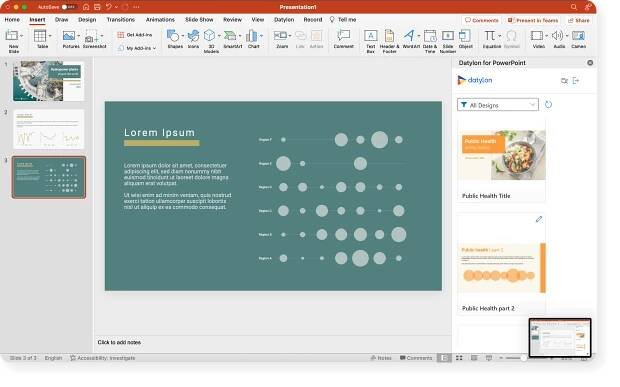Click the Table icon

coord(40,36)
